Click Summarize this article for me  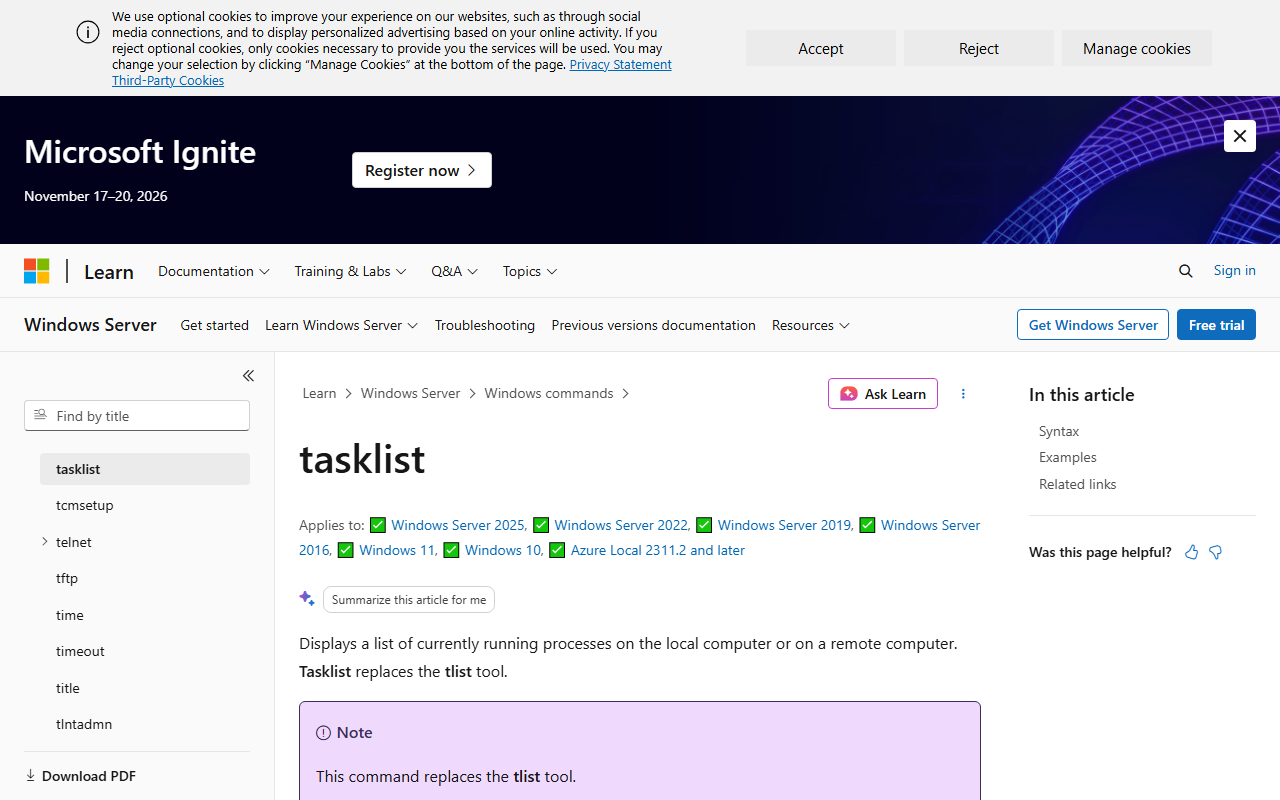[409, 600]
